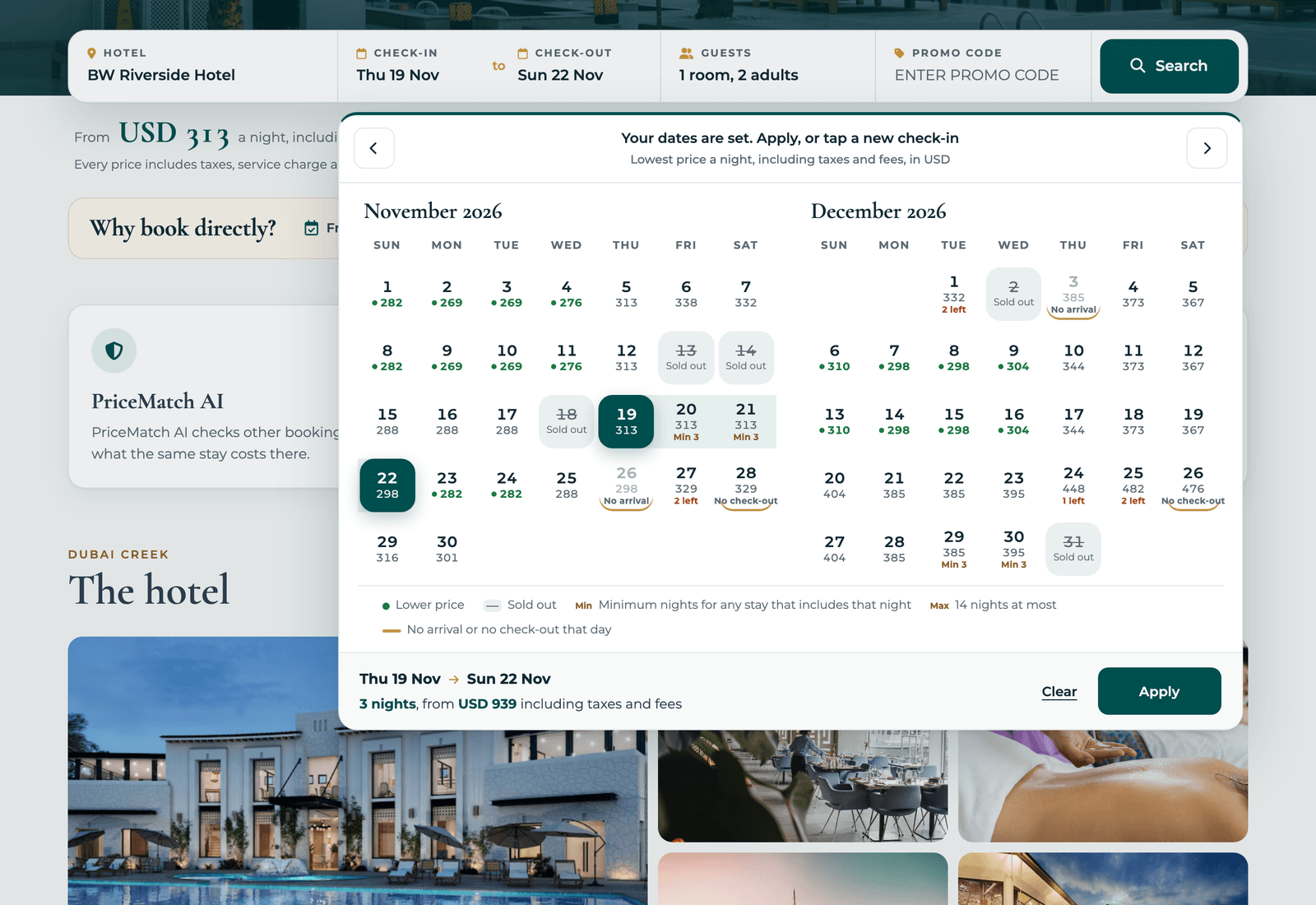Apply the selected dates

click(x=1159, y=691)
